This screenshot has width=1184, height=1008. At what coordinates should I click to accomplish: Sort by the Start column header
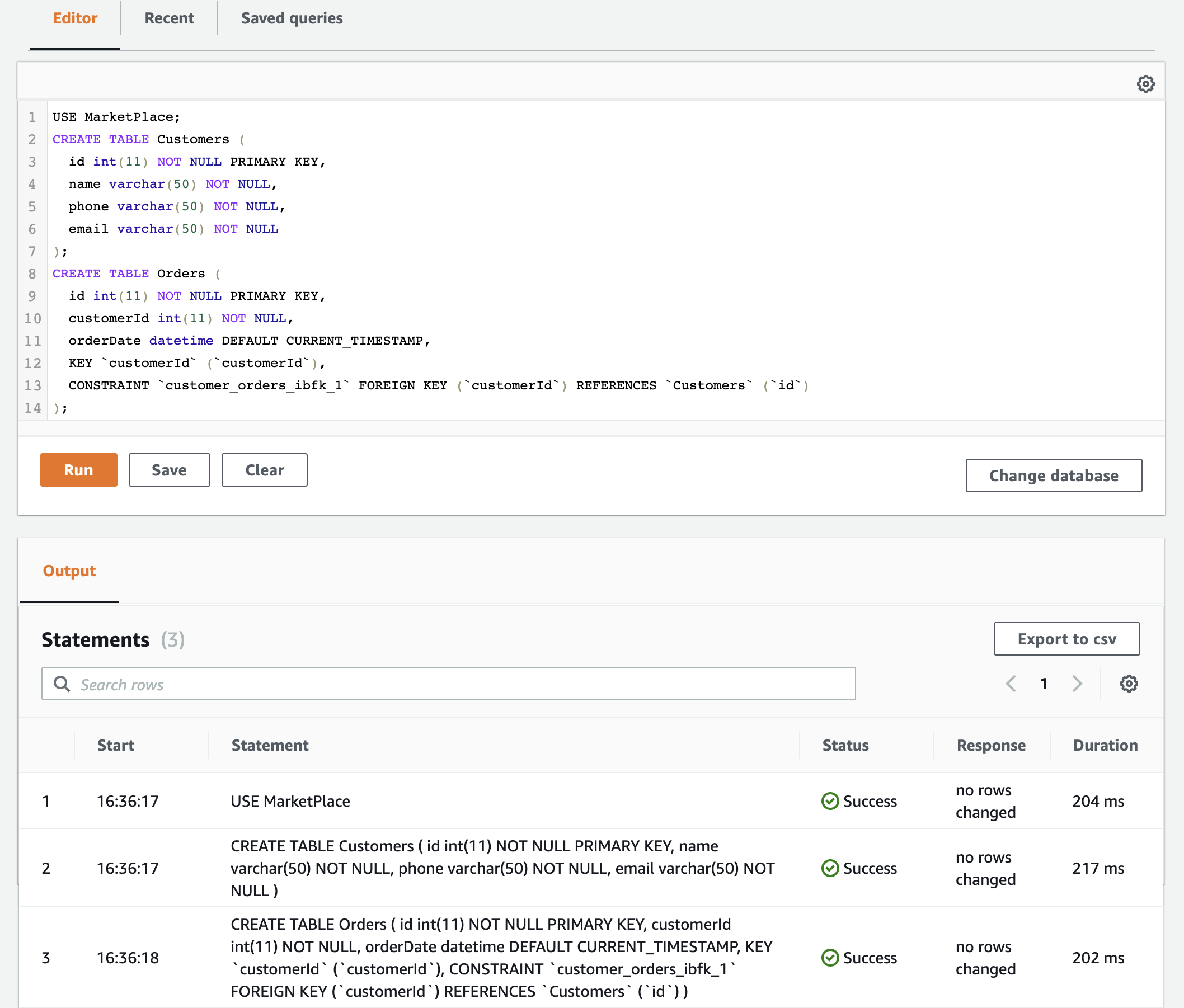point(116,745)
